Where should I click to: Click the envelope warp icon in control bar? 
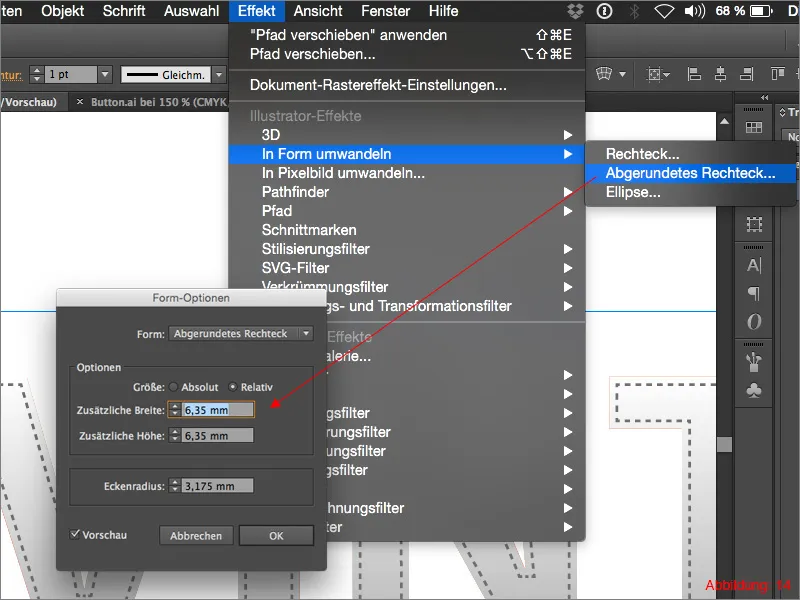[x=604, y=74]
